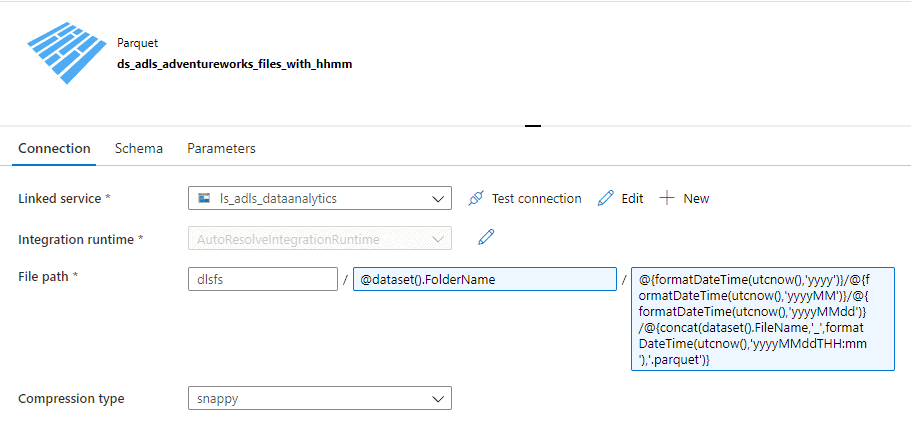Image resolution: width=911 pixels, height=438 pixels.
Task: Click the collapse handle bar above the tabs
Action: pyautogui.click(x=533, y=125)
